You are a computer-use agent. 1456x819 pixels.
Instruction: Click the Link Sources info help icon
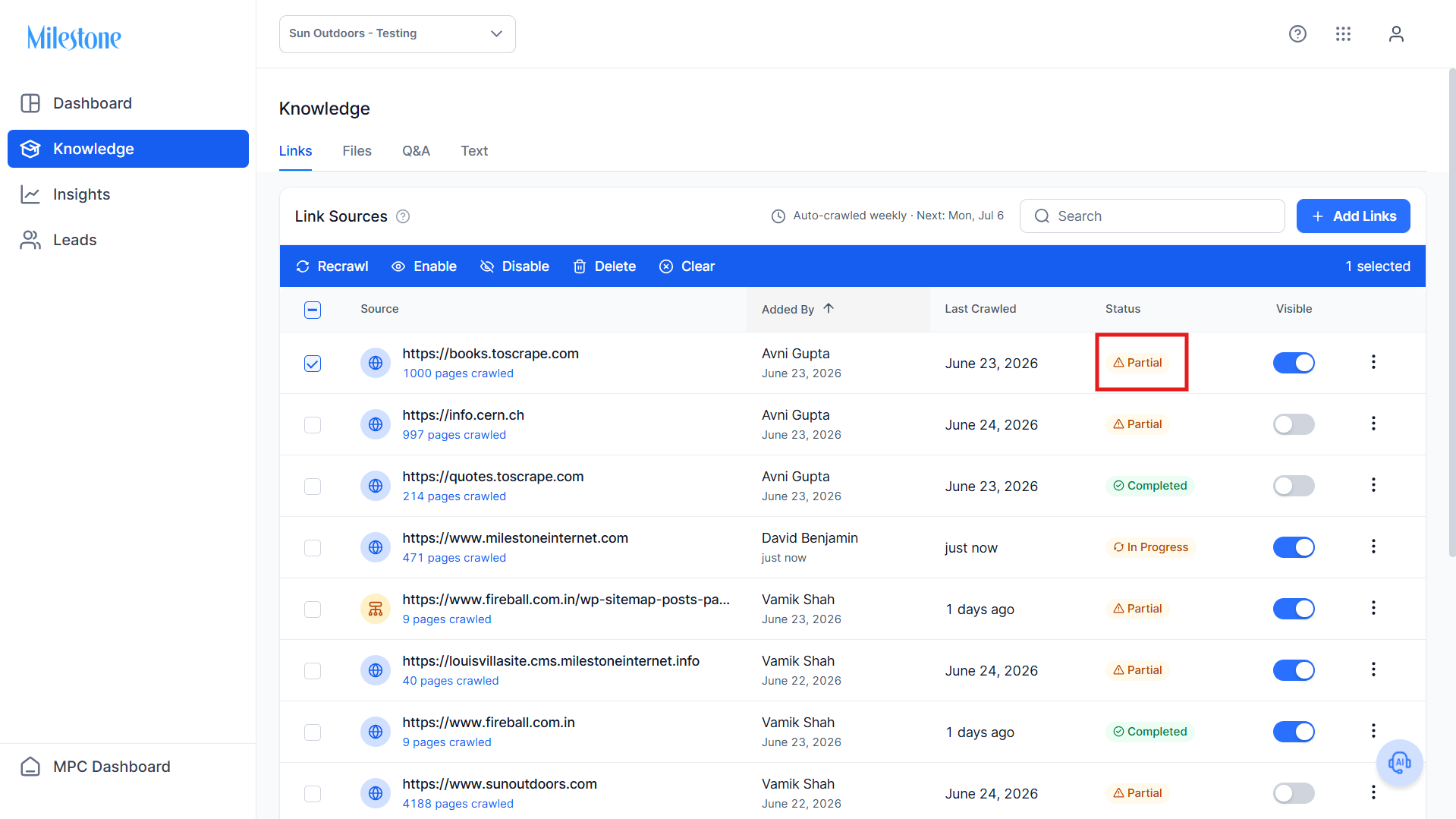(403, 216)
